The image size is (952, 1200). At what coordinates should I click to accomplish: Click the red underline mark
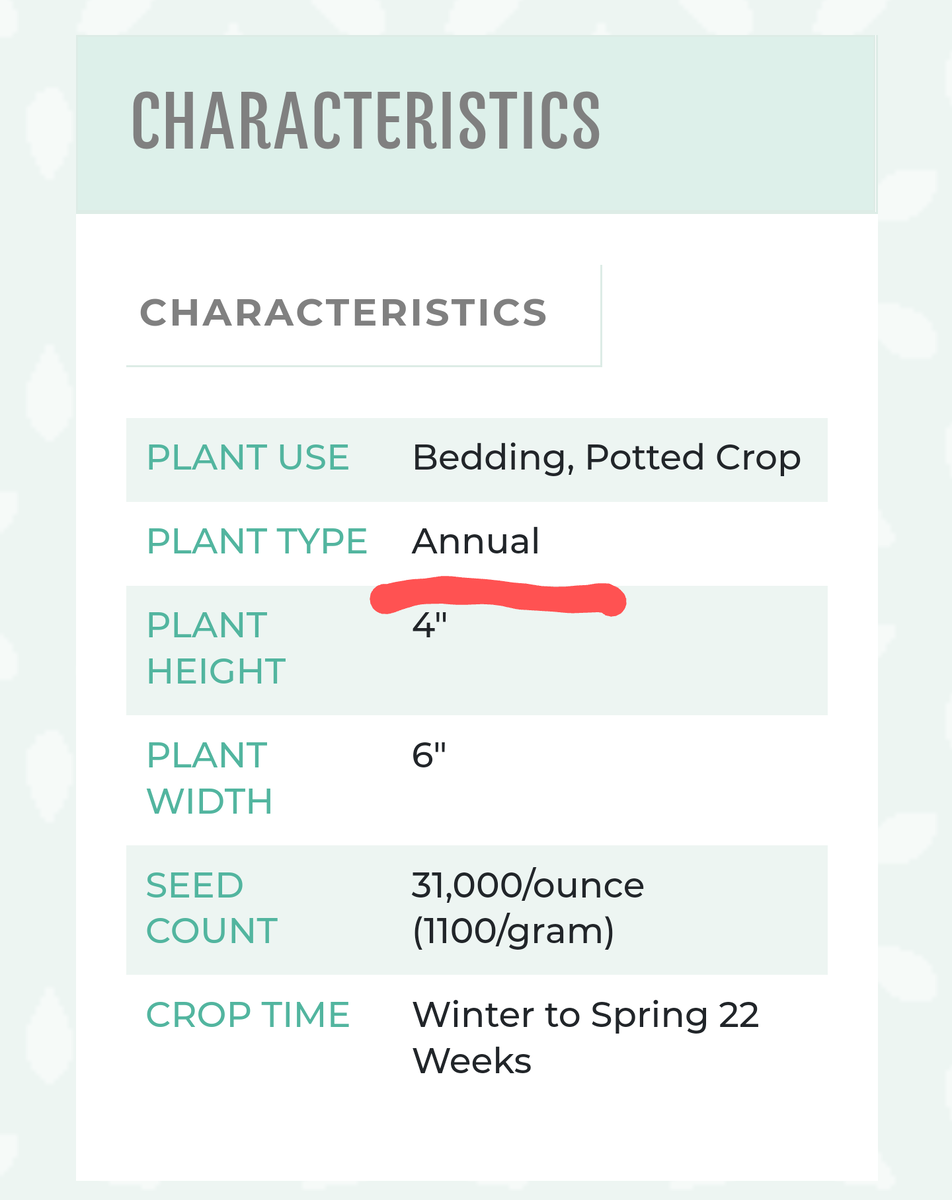(497, 596)
